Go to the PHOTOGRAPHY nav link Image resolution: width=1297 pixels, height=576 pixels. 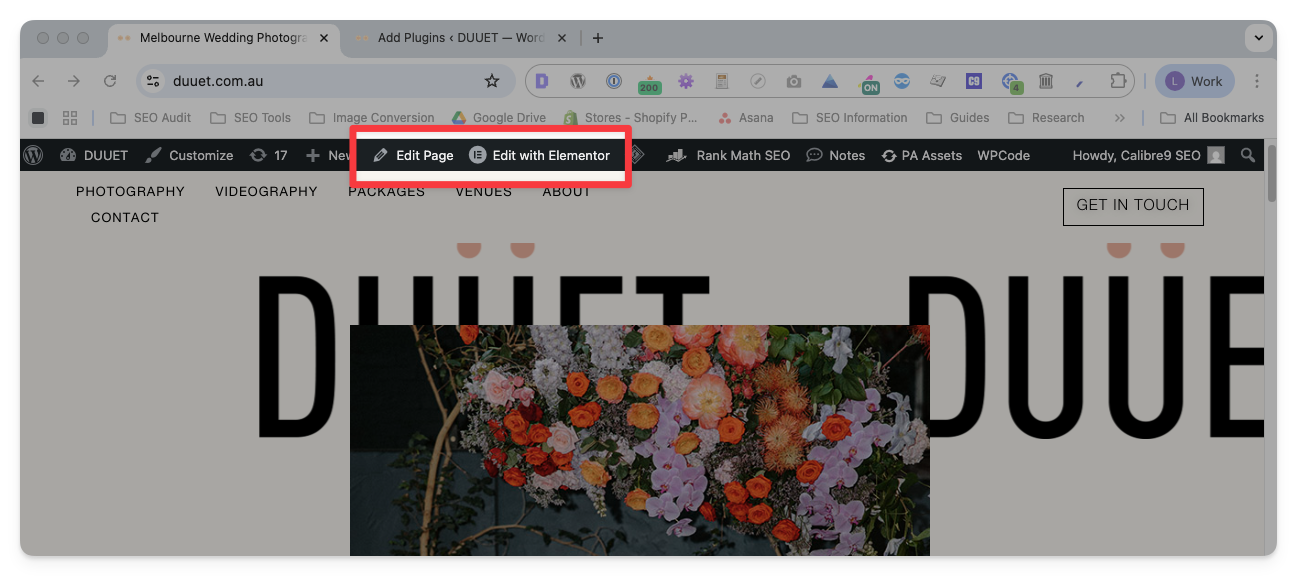pos(130,191)
